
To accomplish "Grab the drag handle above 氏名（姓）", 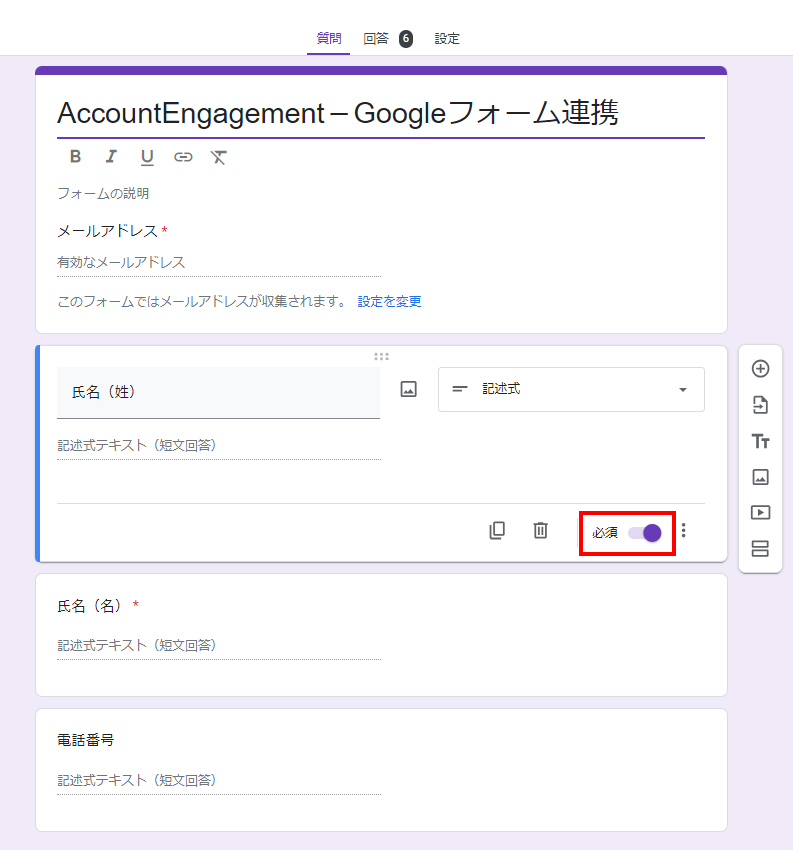I will pos(382,356).
